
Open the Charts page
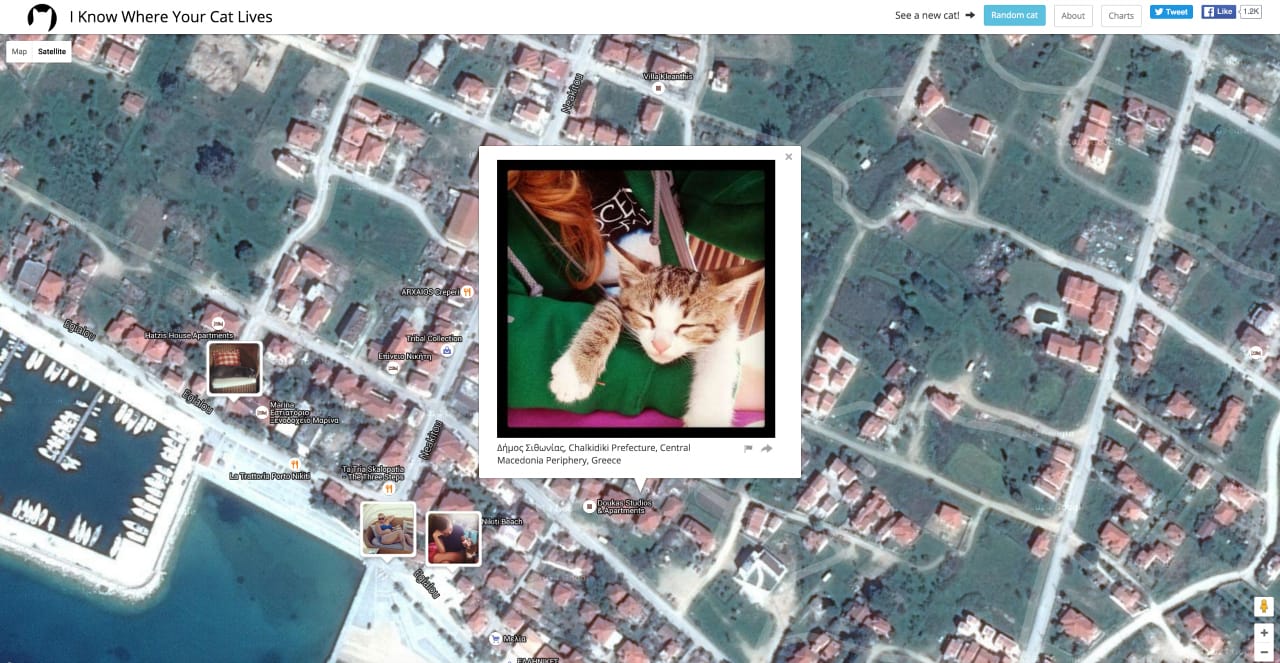[1120, 15]
